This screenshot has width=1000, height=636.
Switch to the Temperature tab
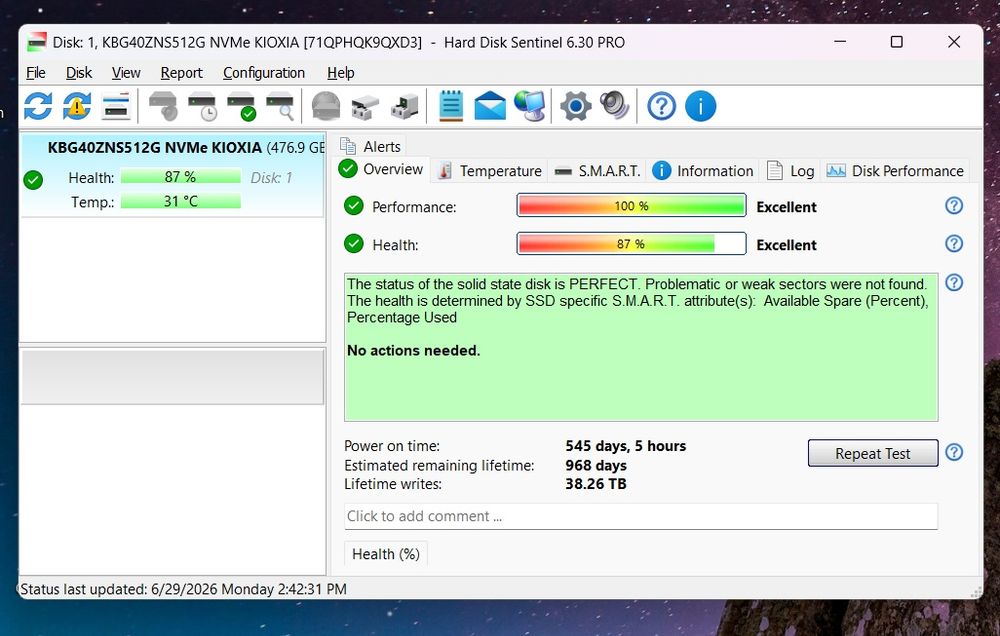(490, 171)
